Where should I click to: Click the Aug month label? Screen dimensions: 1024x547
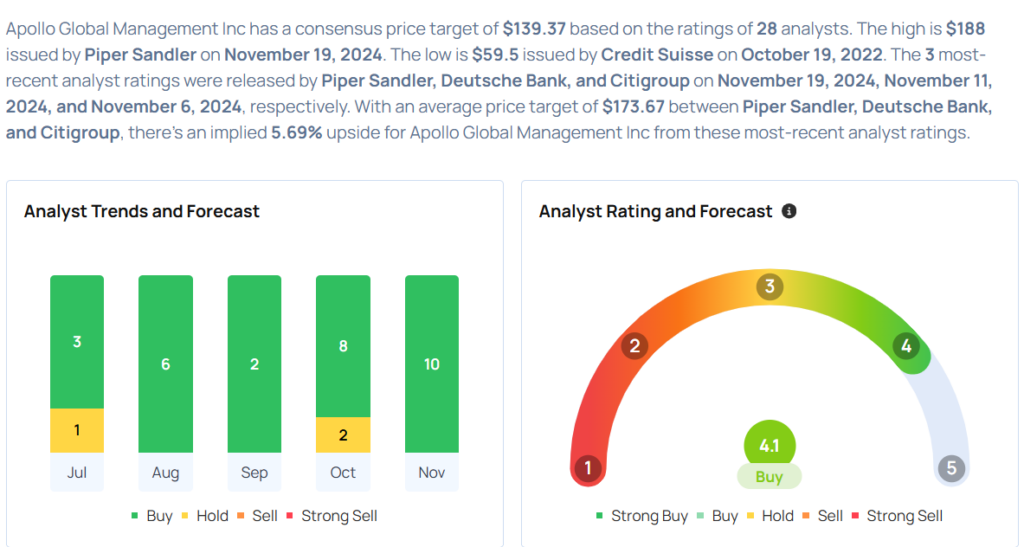pyautogui.click(x=166, y=472)
